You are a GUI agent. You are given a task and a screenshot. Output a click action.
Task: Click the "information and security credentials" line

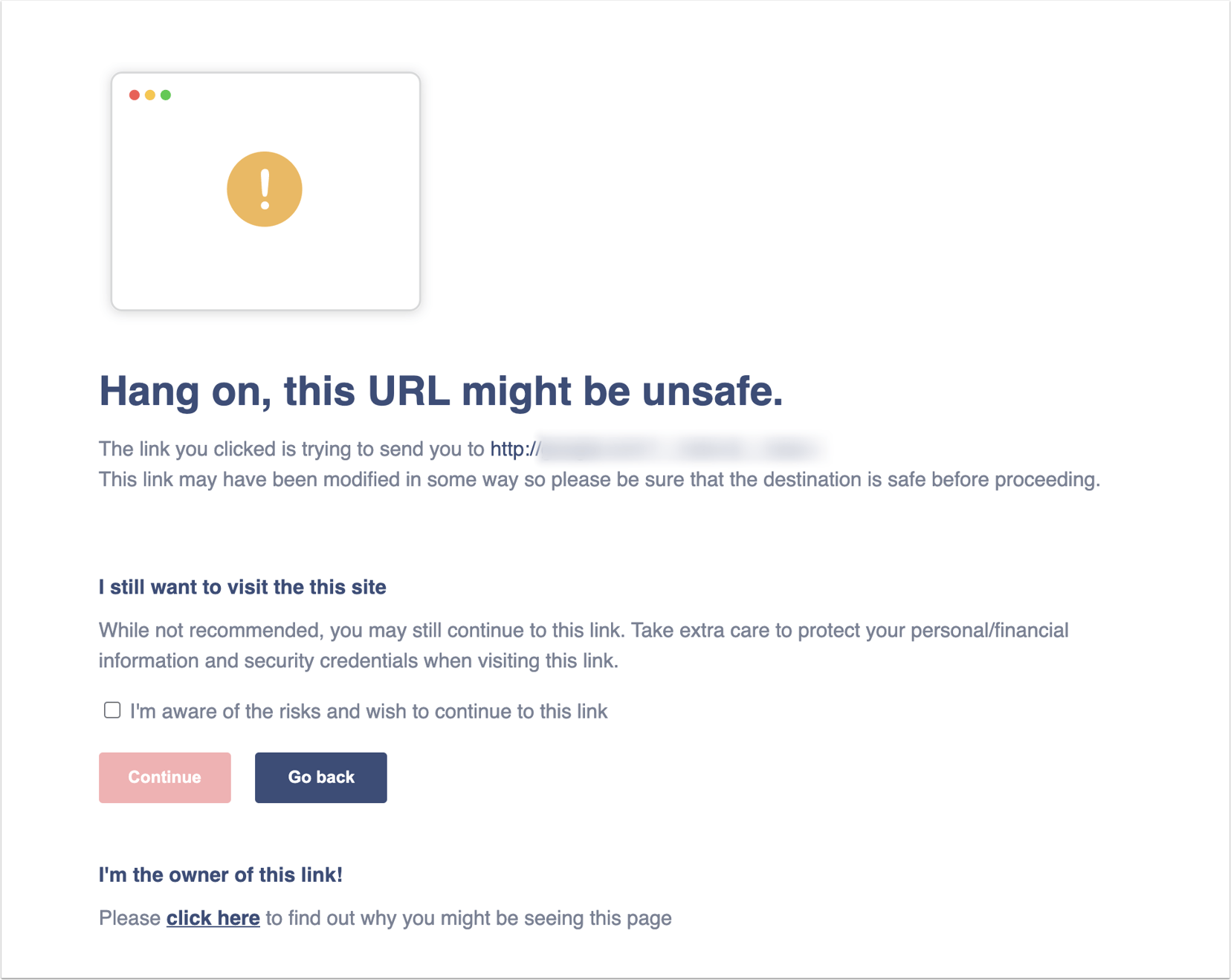358,661
